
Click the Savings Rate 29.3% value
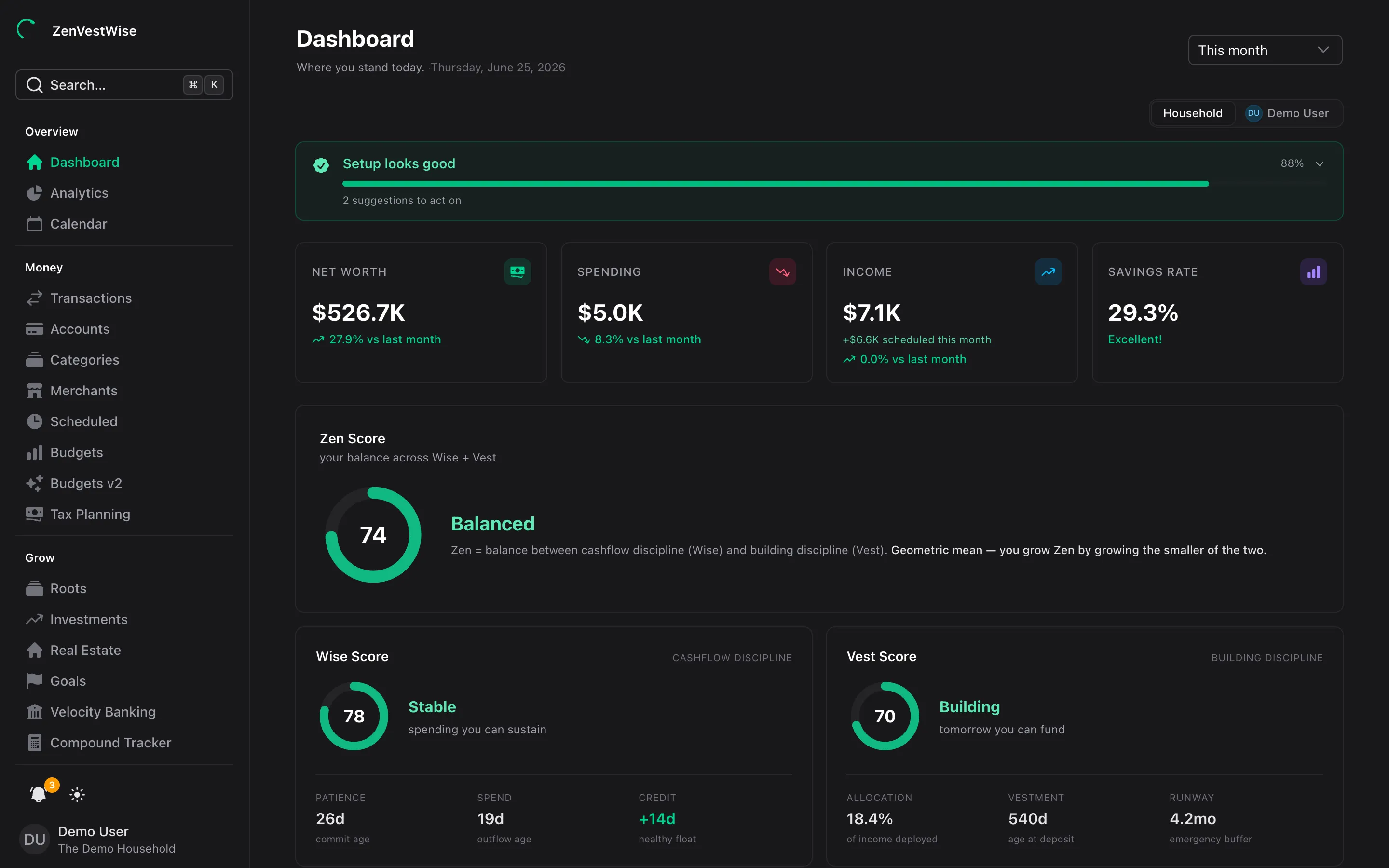tap(1143, 313)
